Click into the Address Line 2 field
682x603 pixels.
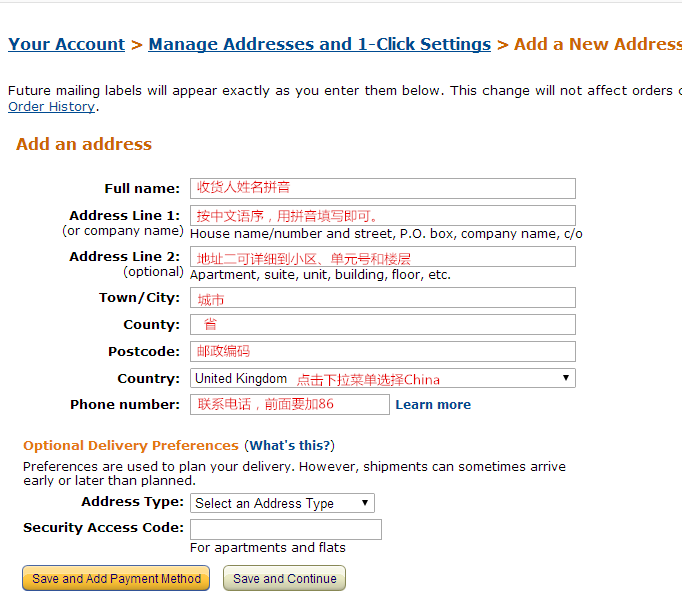point(382,257)
